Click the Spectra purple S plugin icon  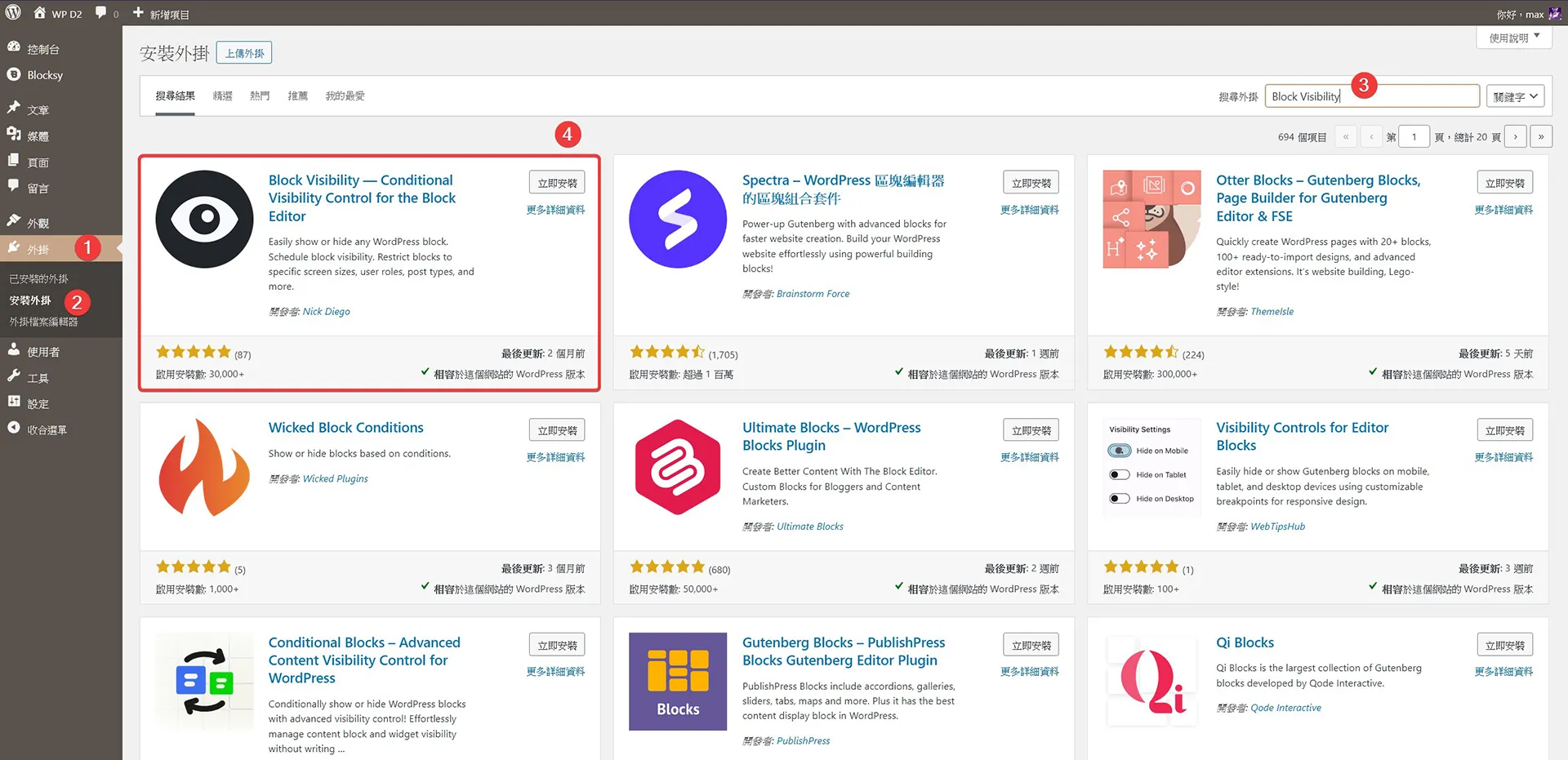(678, 219)
